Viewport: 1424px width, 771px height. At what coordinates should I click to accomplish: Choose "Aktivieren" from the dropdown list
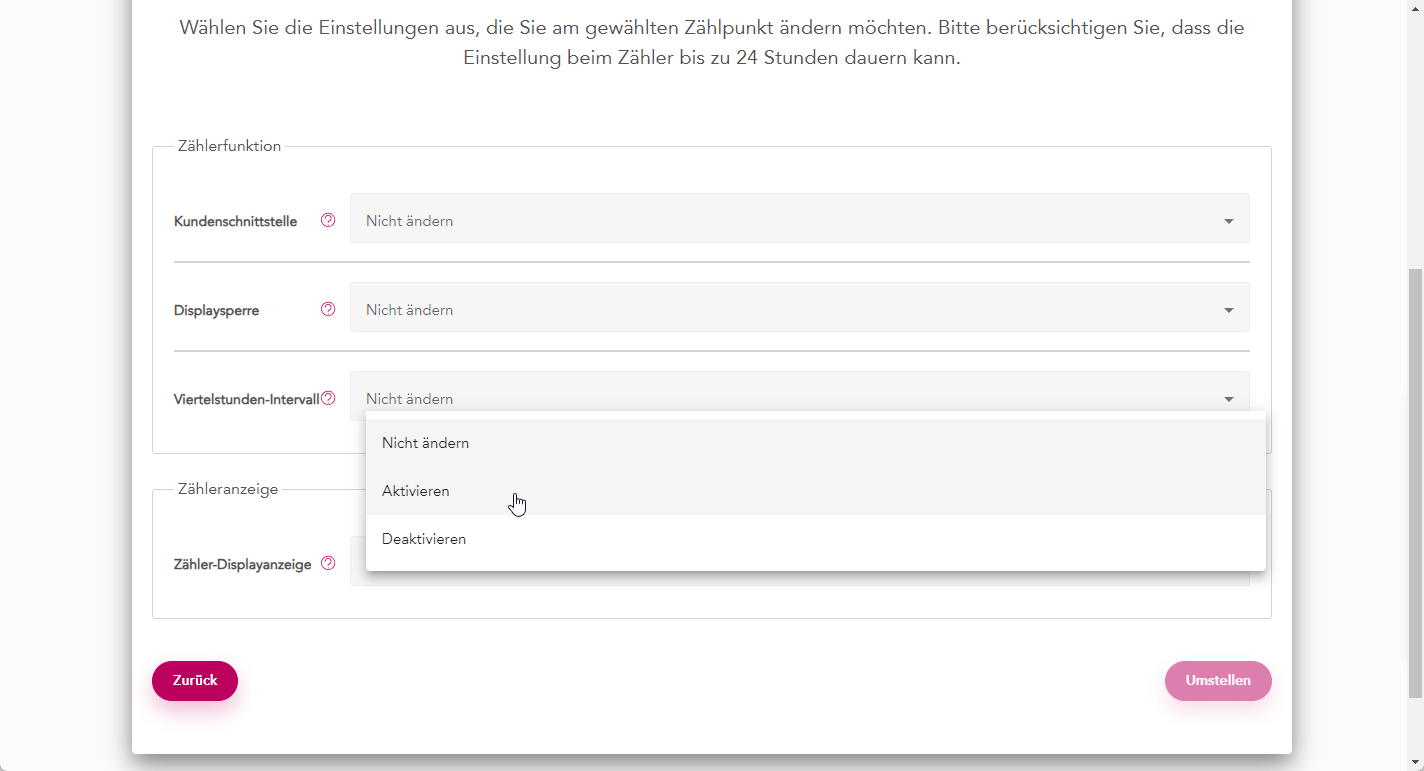click(x=415, y=491)
